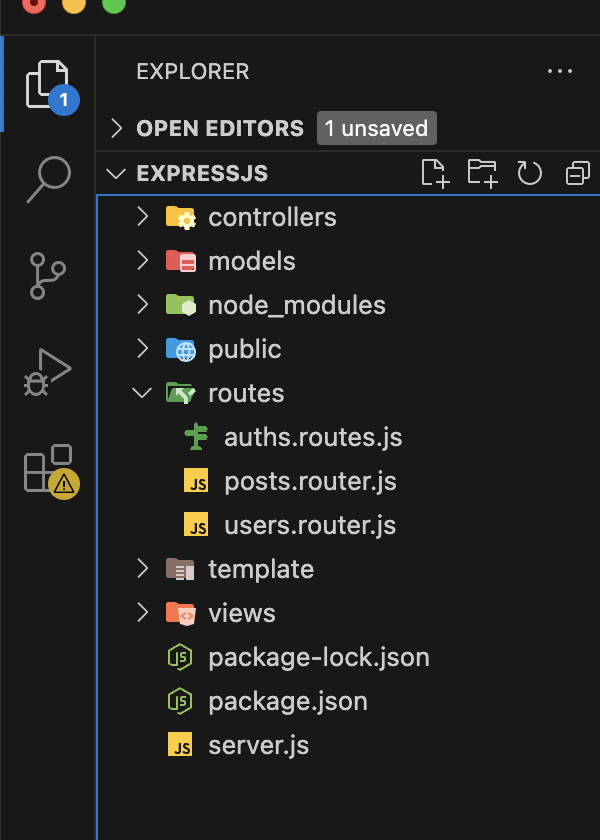Expand the node_modules folder chevron
The width and height of the screenshot is (600, 840).
point(142,305)
